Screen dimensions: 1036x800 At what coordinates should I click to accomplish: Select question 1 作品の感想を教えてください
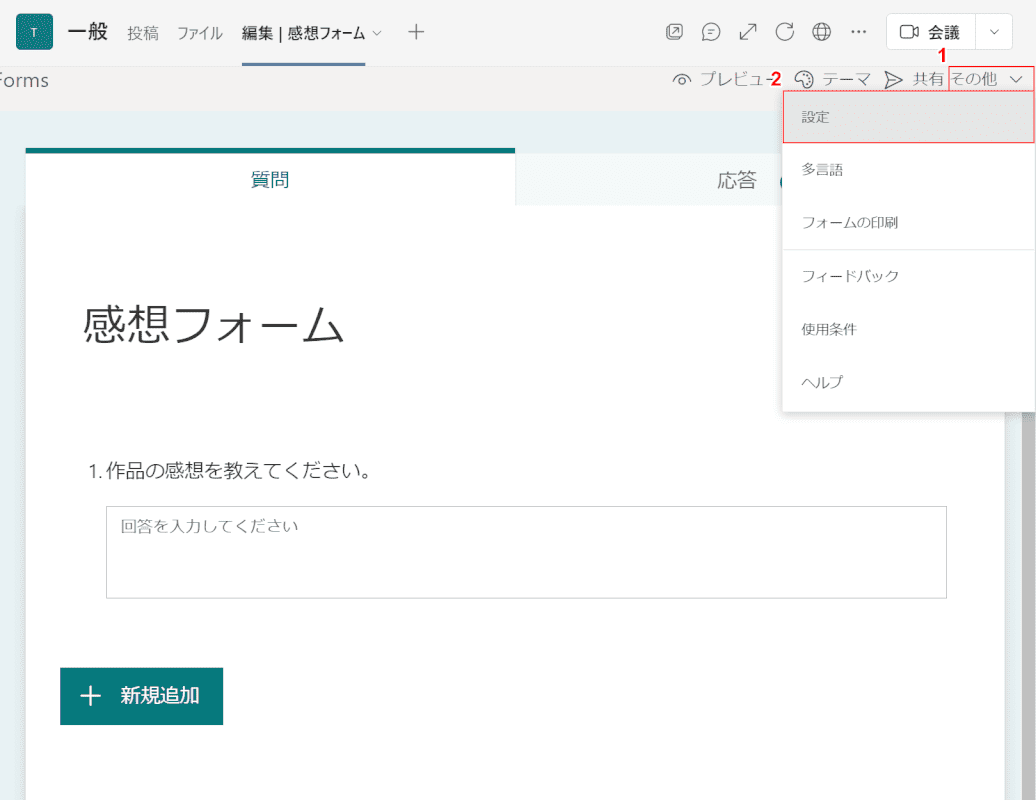point(229,470)
